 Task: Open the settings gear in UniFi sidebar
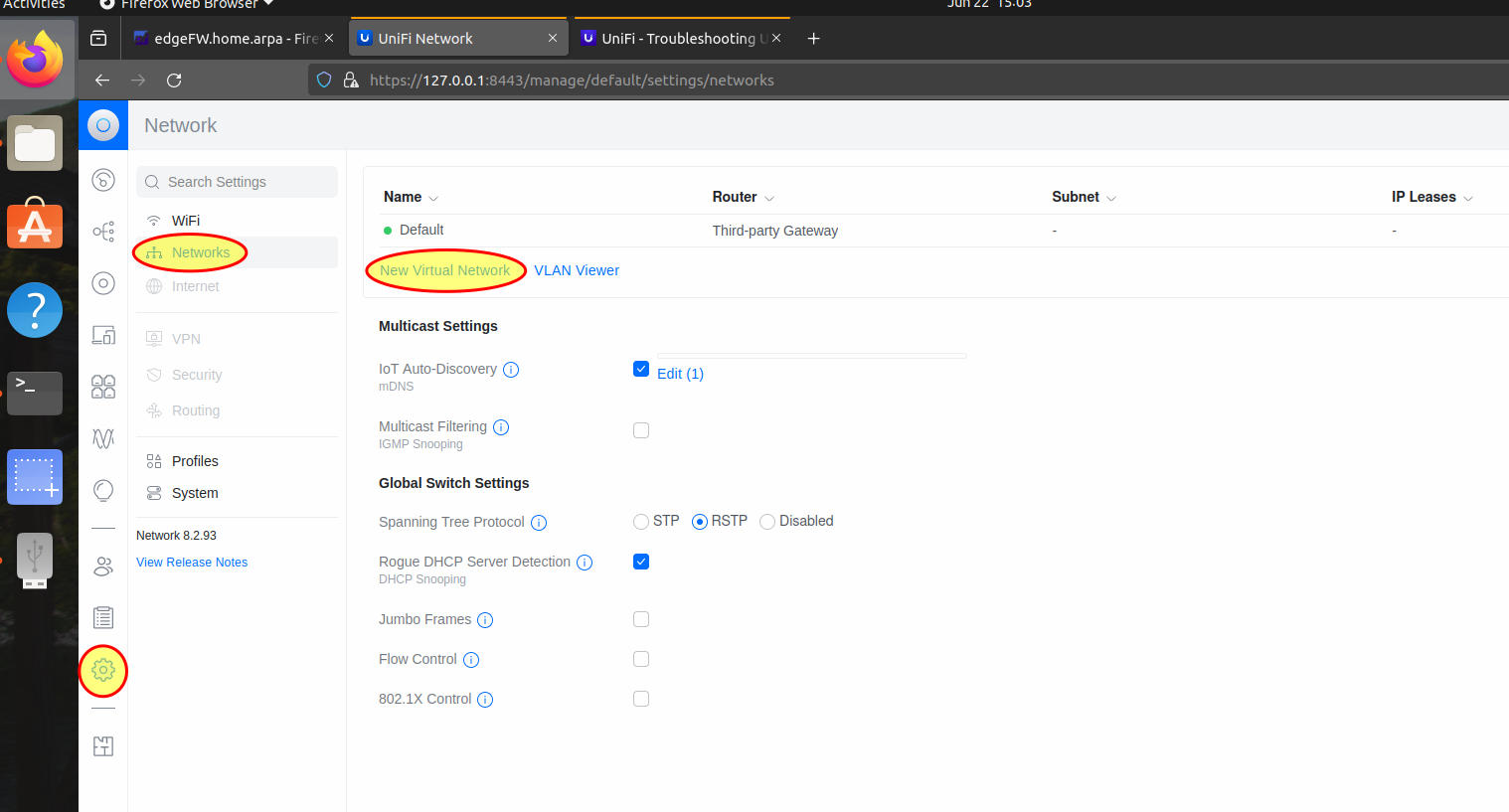click(103, 671)
